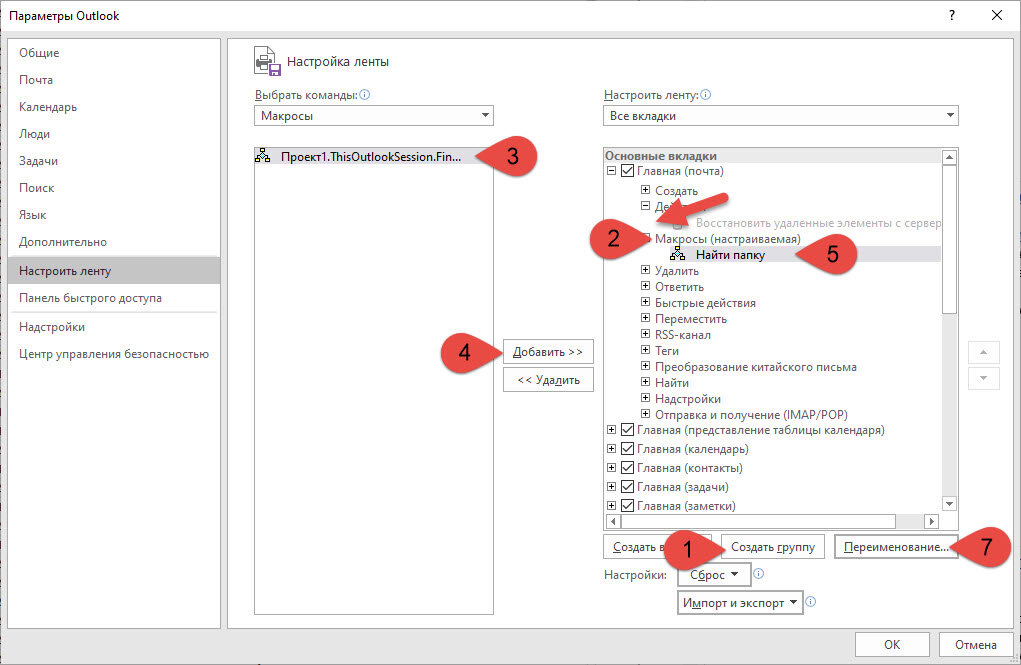The height and width of the screenshot is (665, 1021).
Task: Open the Дополнительно settings category
Action: pos(114,242)
